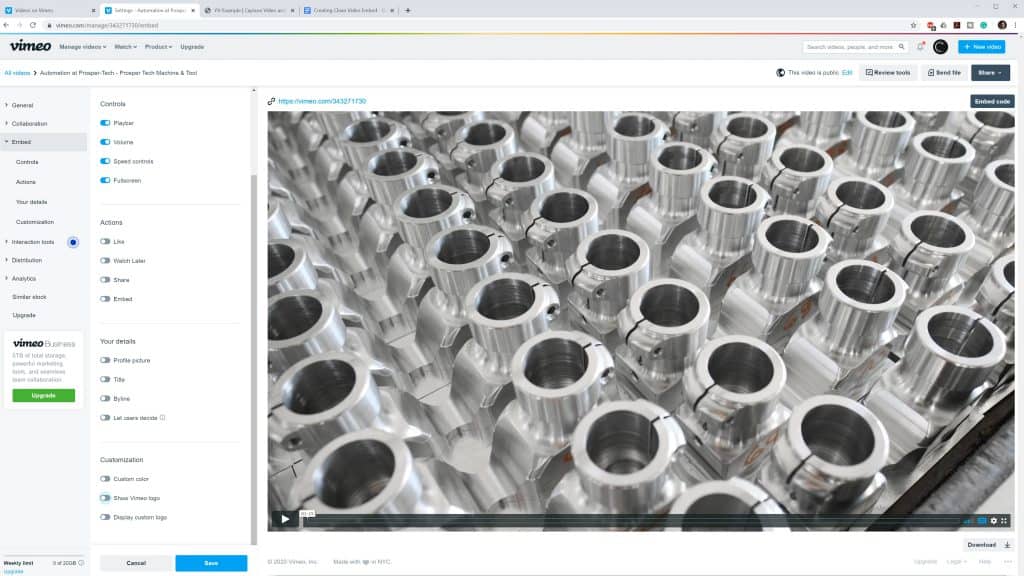Viewport: 1024px width, 576px height.
Task: Enable the Title toggle
Action: pos(105,379)
